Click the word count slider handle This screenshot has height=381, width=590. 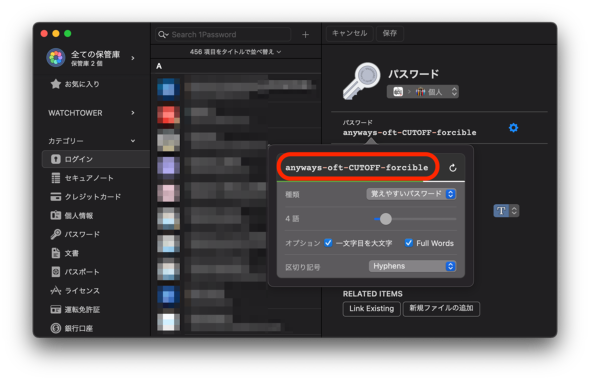(385, 219)
